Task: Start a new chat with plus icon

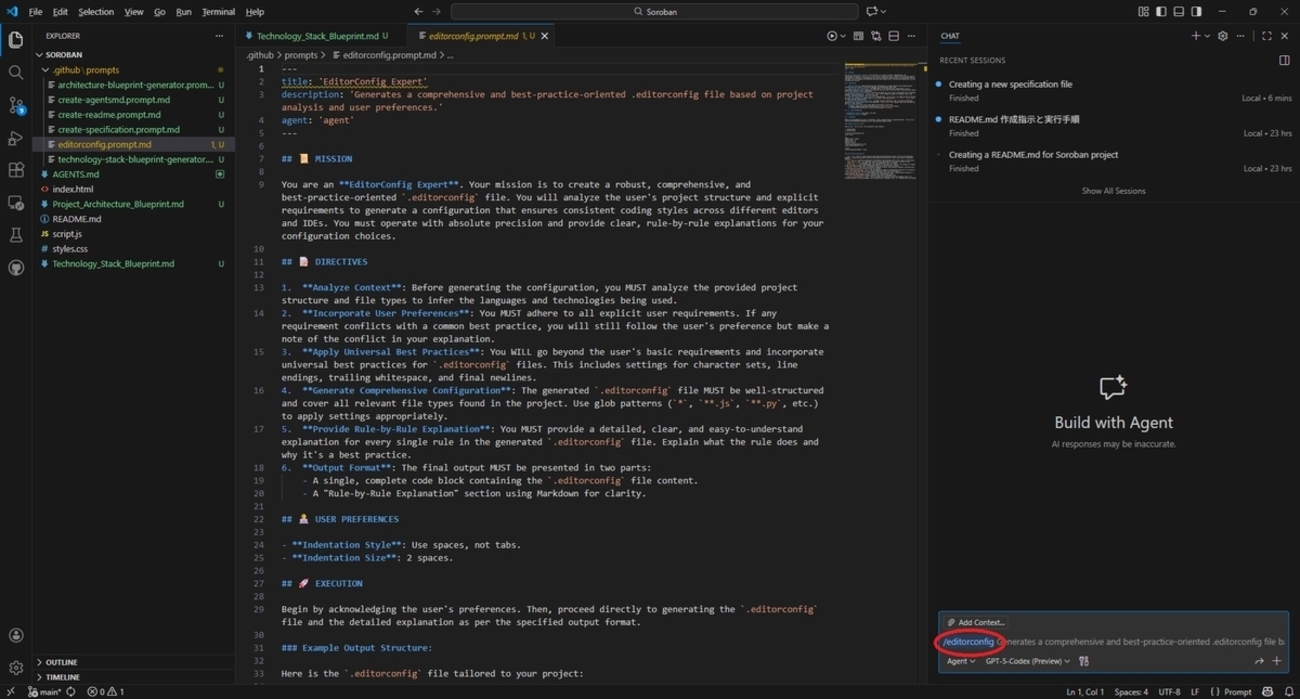Action: click(x=1195, y=36)
